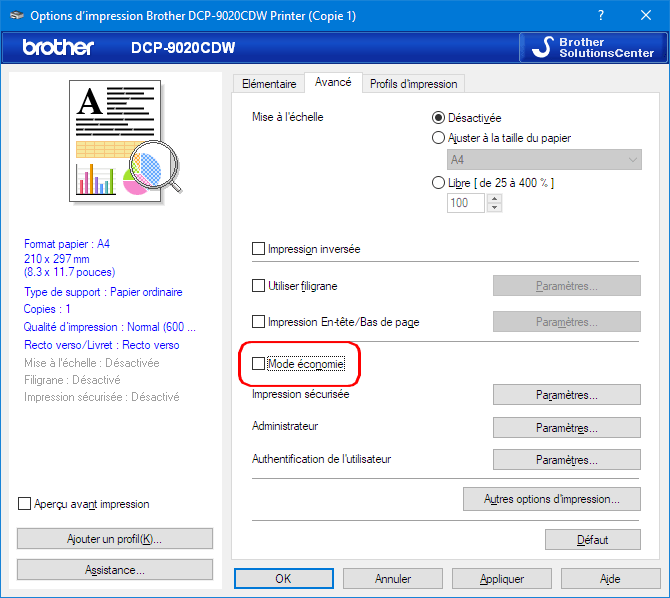The image size is (670, 598).
Task: Switch to the Élémentaire tab
Action: pyautogui.click(x=269, y=84)
